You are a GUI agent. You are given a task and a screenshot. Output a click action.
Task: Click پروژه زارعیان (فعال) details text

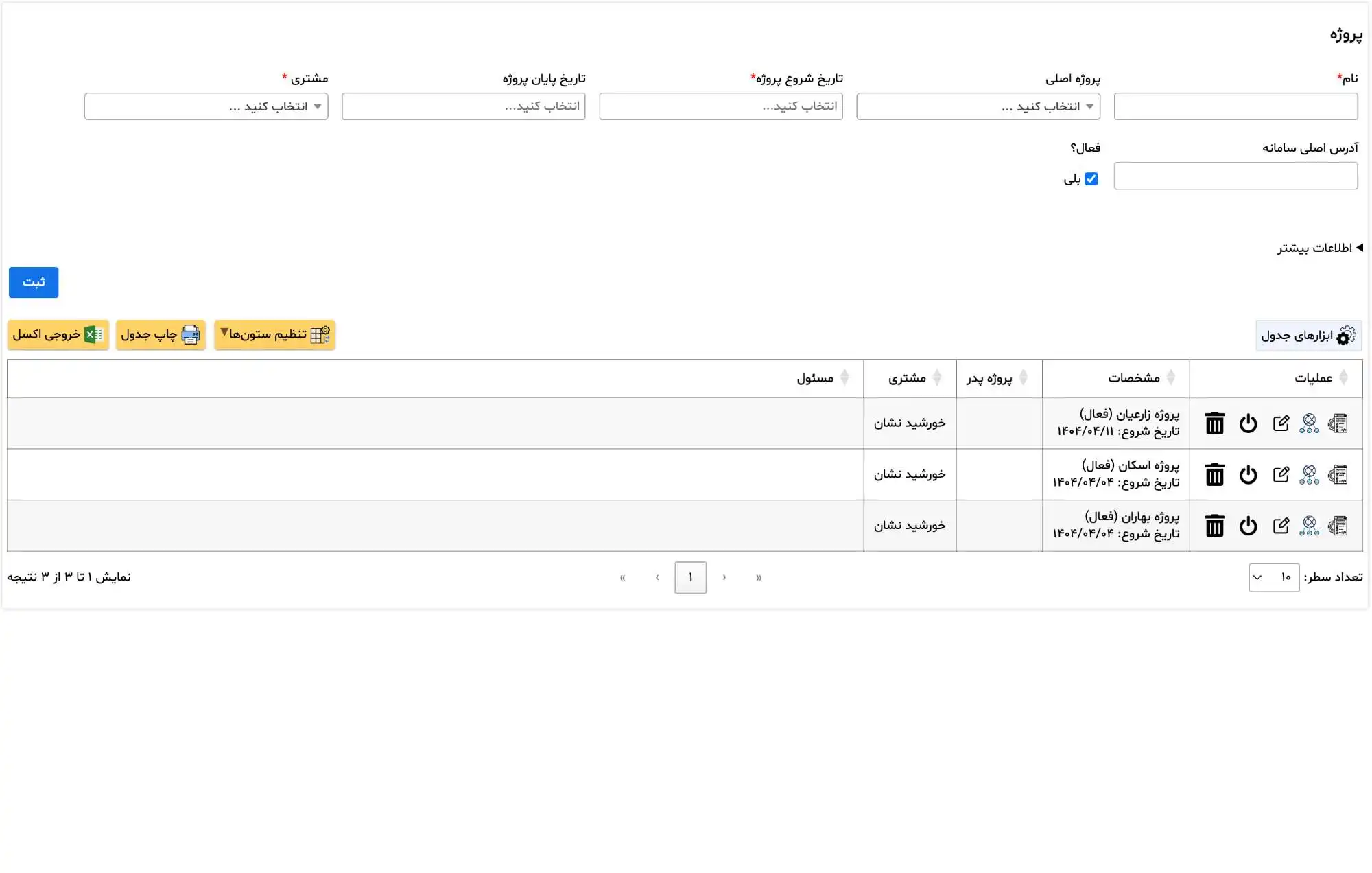[x=1129, y=414]
